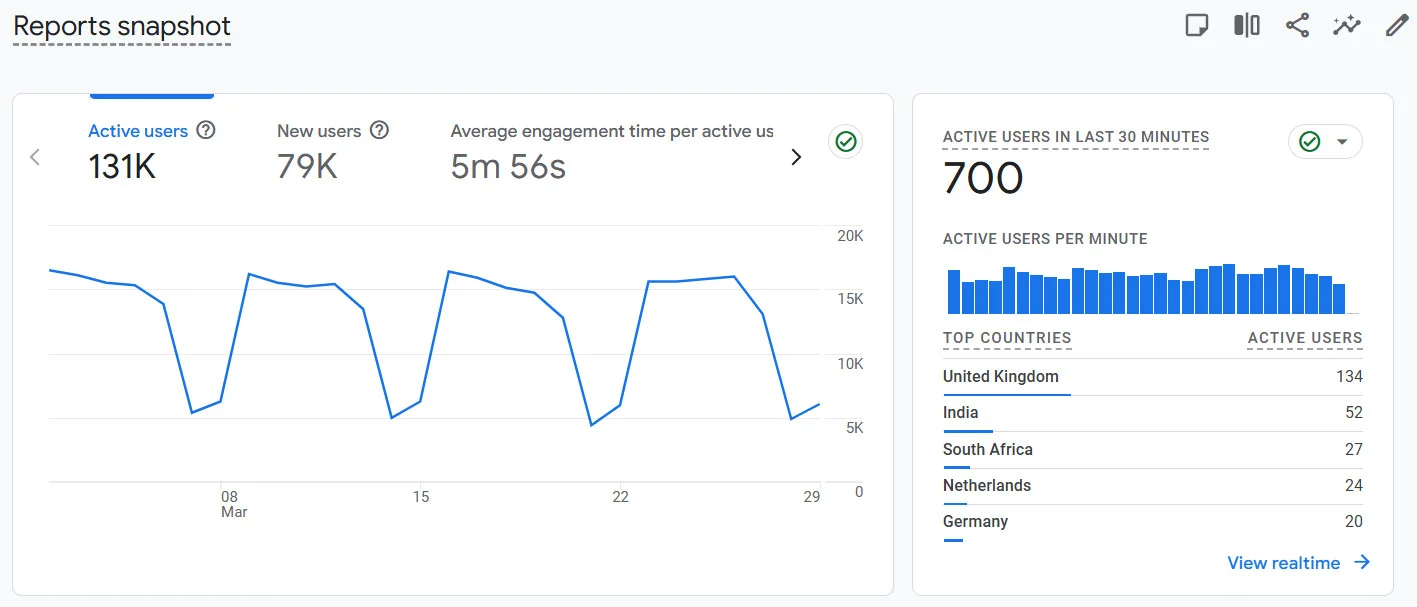The width and height of the screenshot is (1417, 607).
Task: Open the realtime data quality dropdown arrow
Action: click(x=1343, y=141)
